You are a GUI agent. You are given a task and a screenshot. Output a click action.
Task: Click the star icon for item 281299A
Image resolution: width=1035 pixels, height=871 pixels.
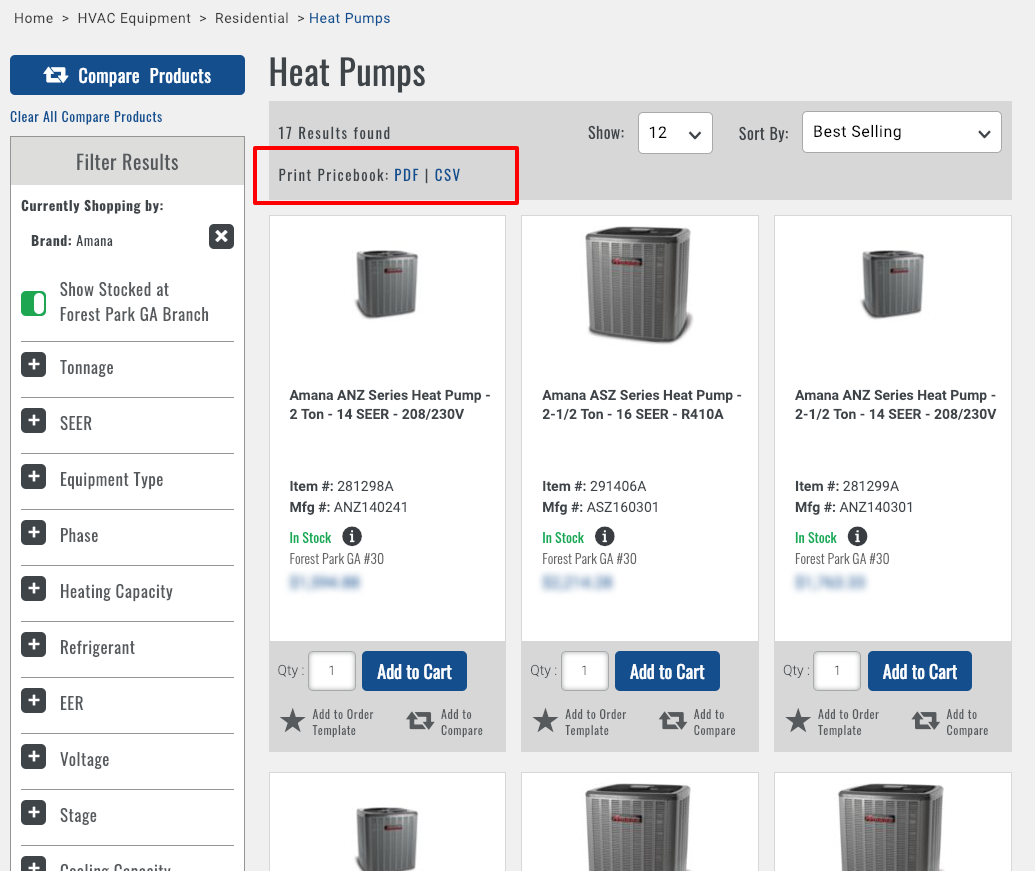[x=798, y=721]
